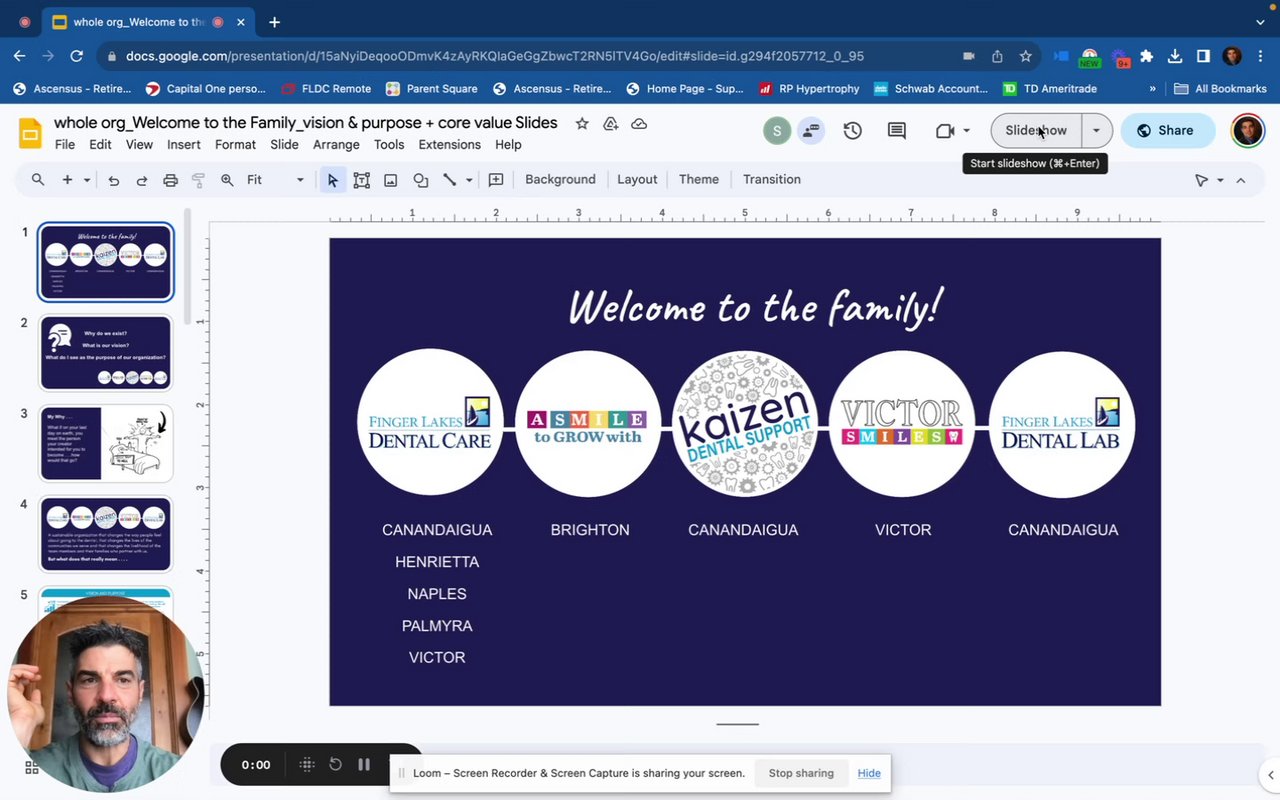Open grid view icon below filmstrip
This screenshot has height=800, width=1280.
[x=32, y=768]
